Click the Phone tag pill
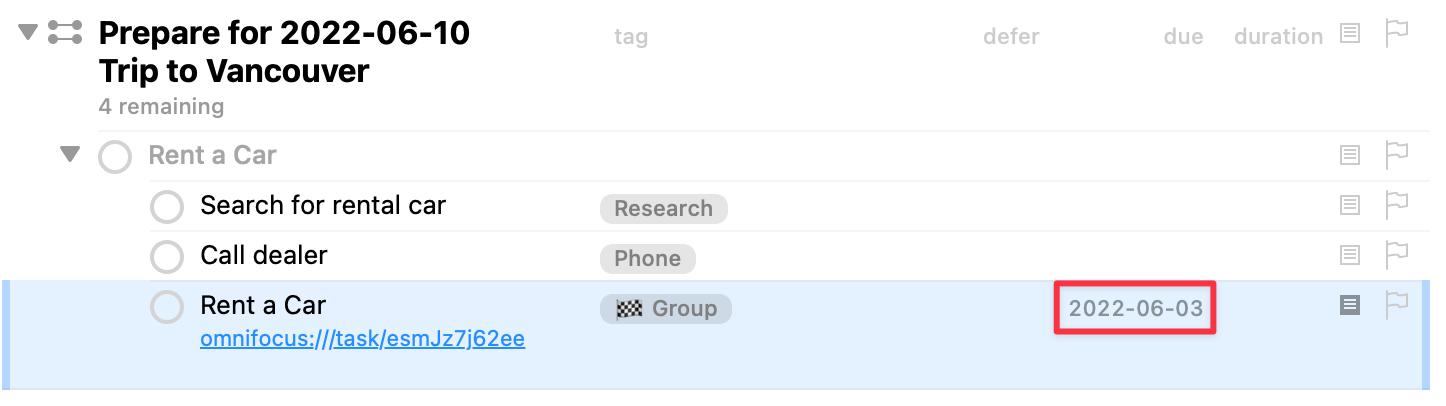 point(648,258)
